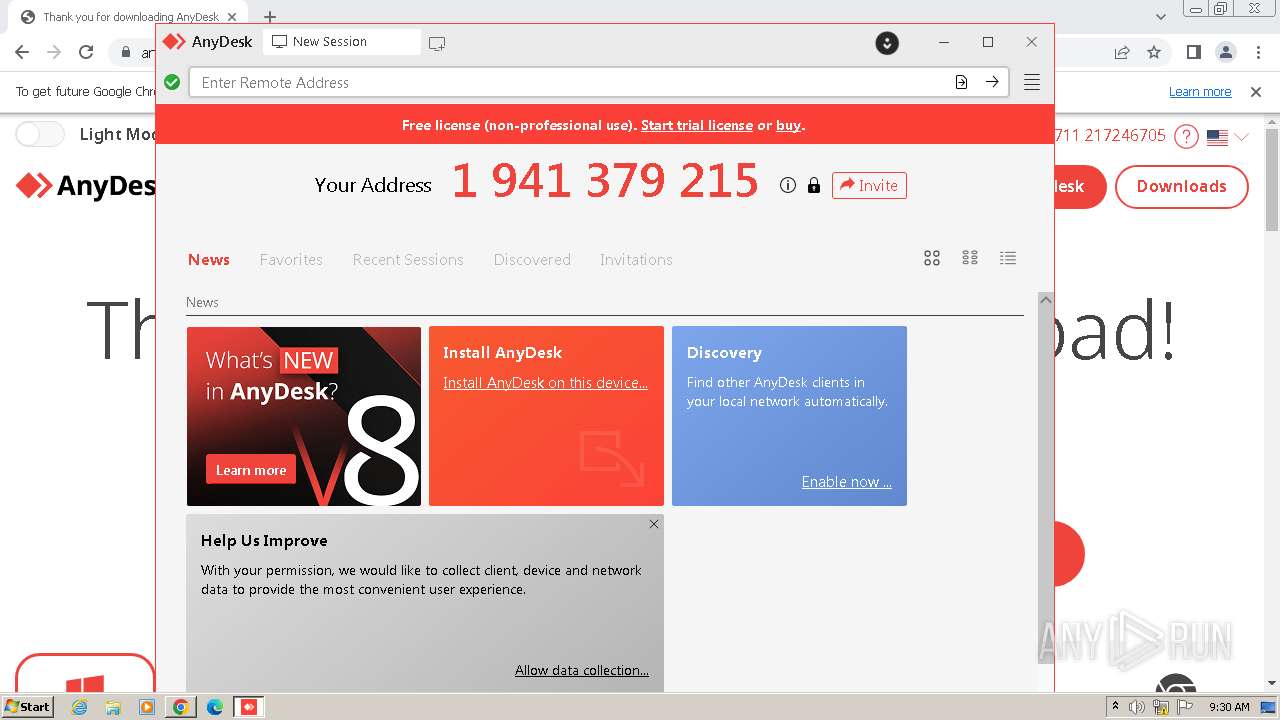Click the padlock icon next to Your Address
1280x720 pixels.
(x=814, y=185)
